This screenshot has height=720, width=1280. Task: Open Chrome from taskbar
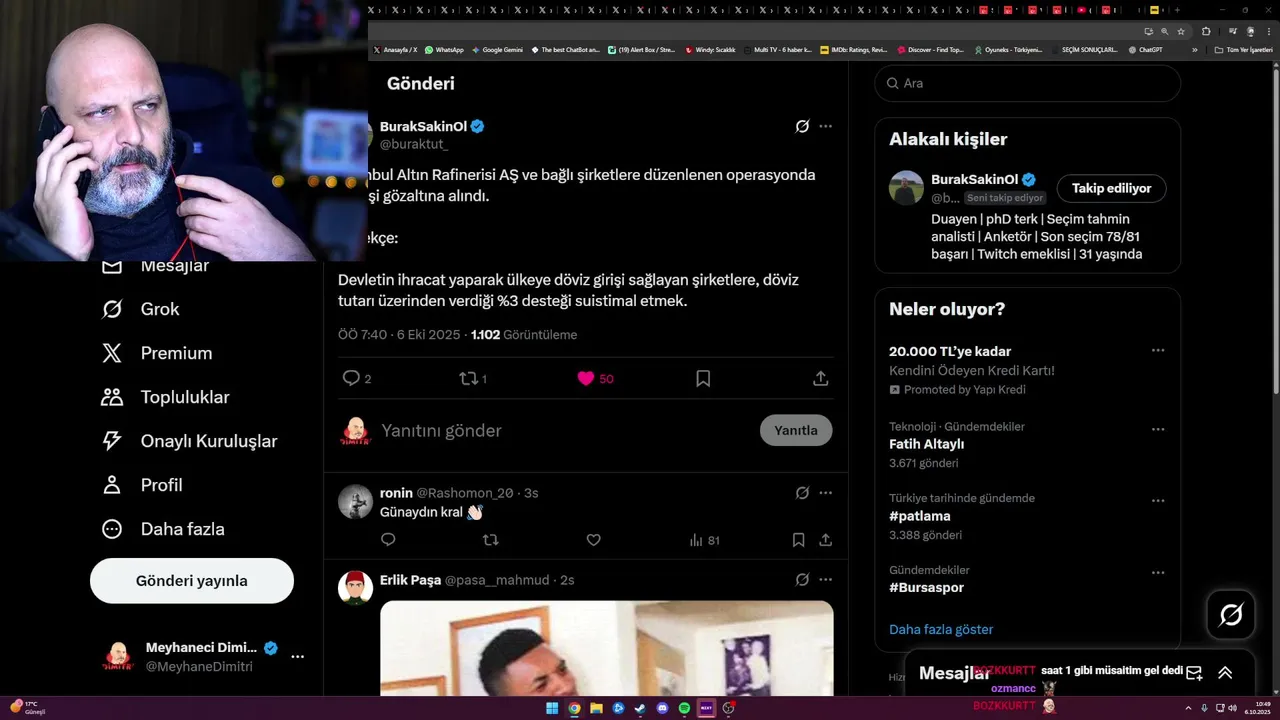(574, 708)
